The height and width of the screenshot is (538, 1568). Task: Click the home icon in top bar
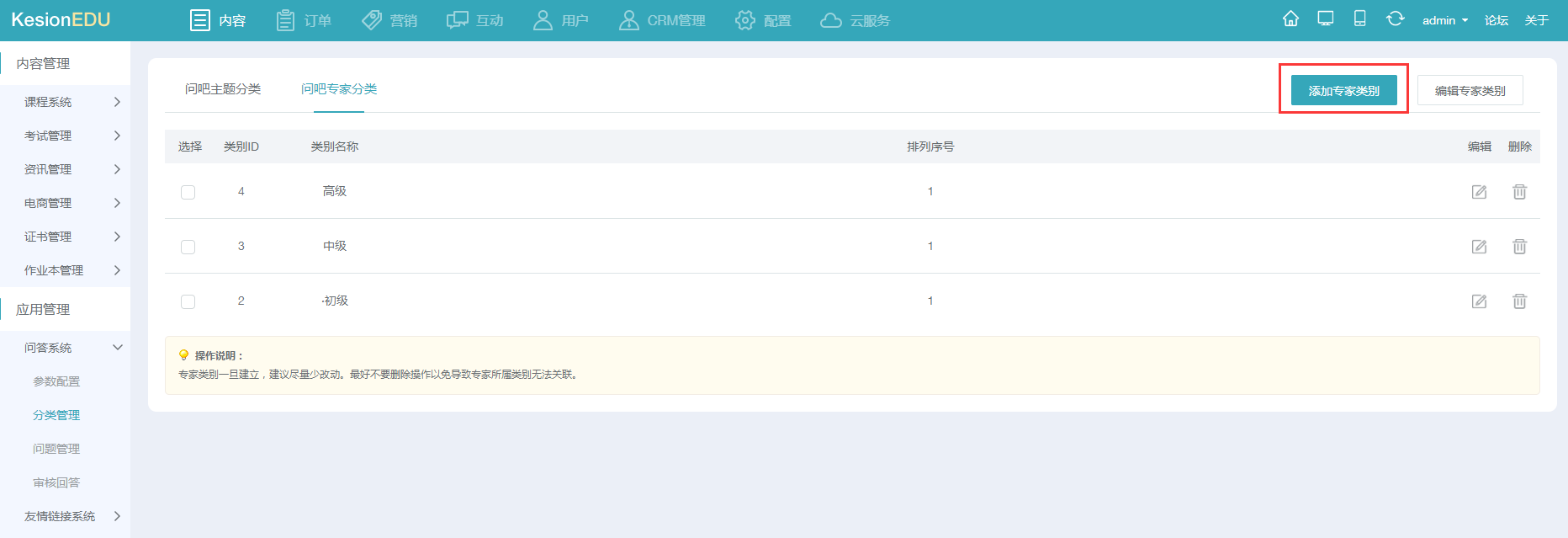click(1290, 19)
